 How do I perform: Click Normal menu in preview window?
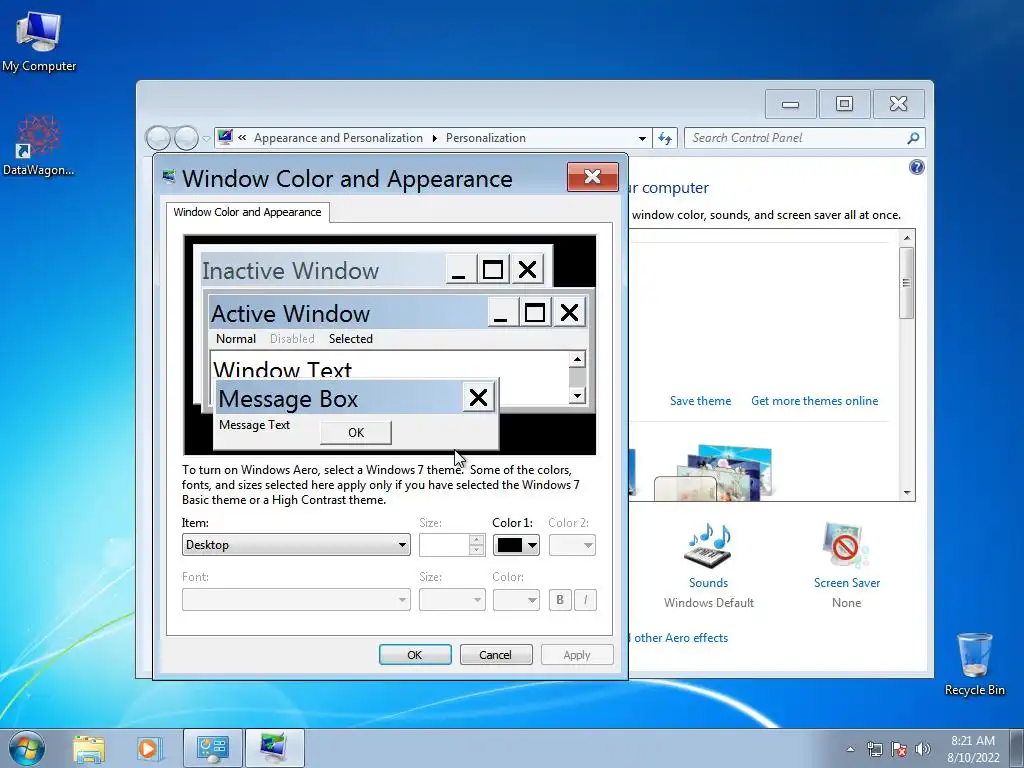coord(236,339)
